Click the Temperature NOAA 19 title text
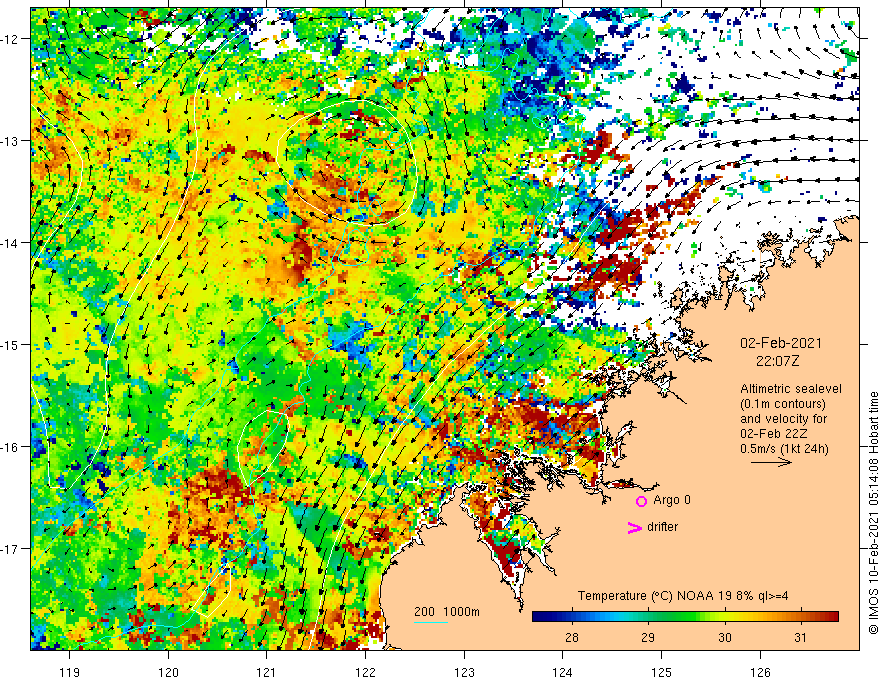The width and height of the screenshot is (880, 680). pos(683,596)
